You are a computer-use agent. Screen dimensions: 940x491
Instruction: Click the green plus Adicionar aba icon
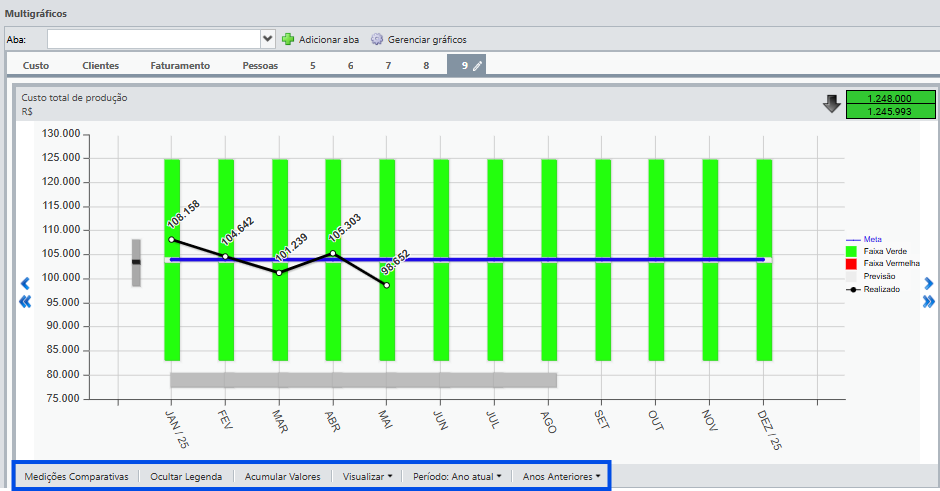288,39
